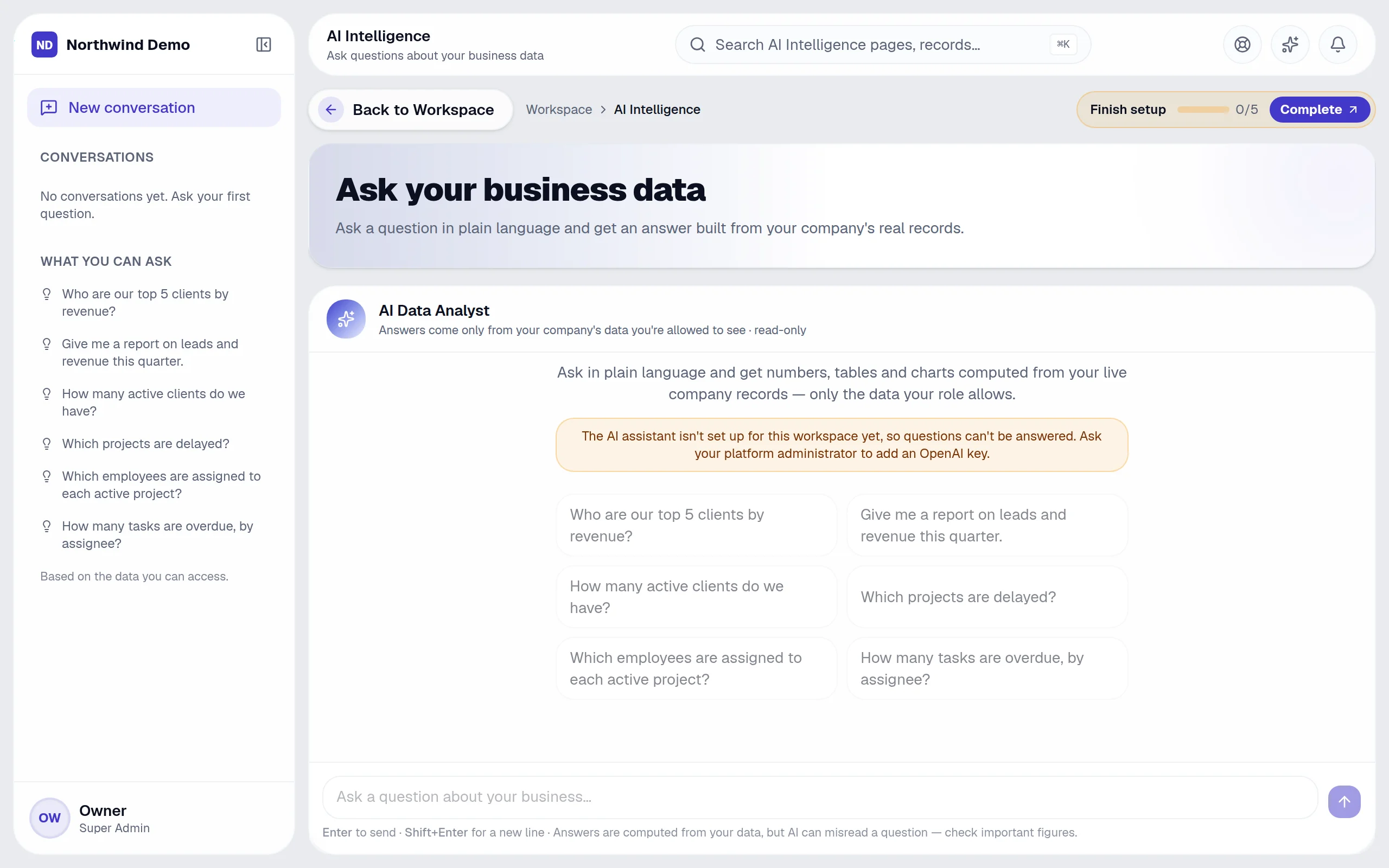The image size is (1389, 868).
Task: Click the Complete setup button
Action: click(x=1319, y=109)
